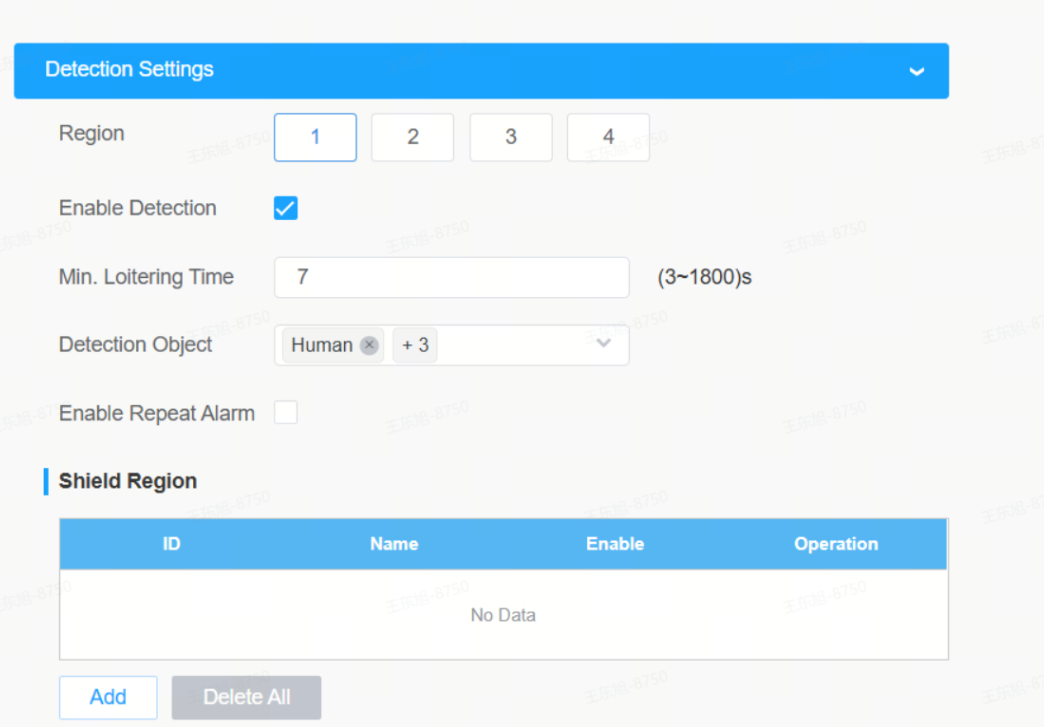Remove the Human tag from Detection Object
Viewport: 1044px width, 727px height.
pyautogui.click(x=369, y=345)
